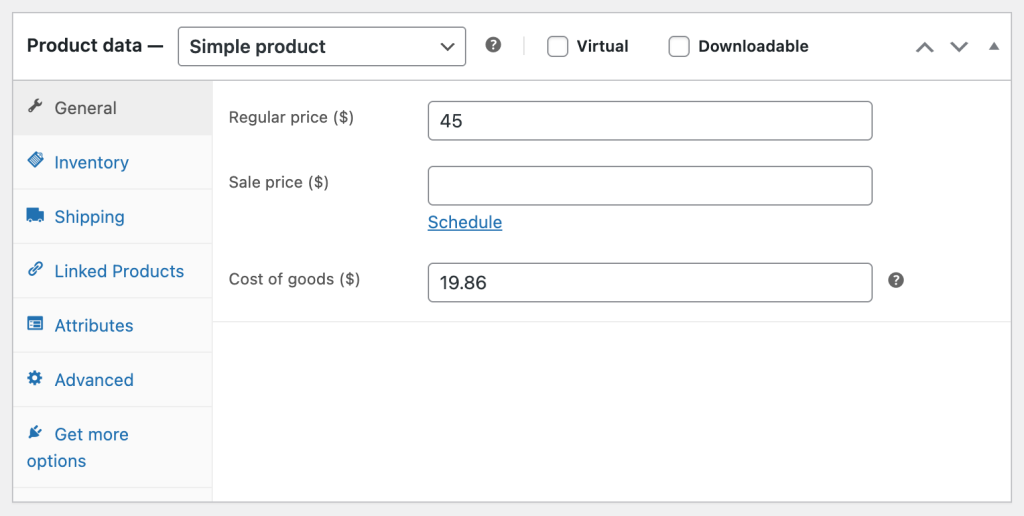Click the help icon next to product type
The image size is (1024, 516).
click(x=493, y=45)
